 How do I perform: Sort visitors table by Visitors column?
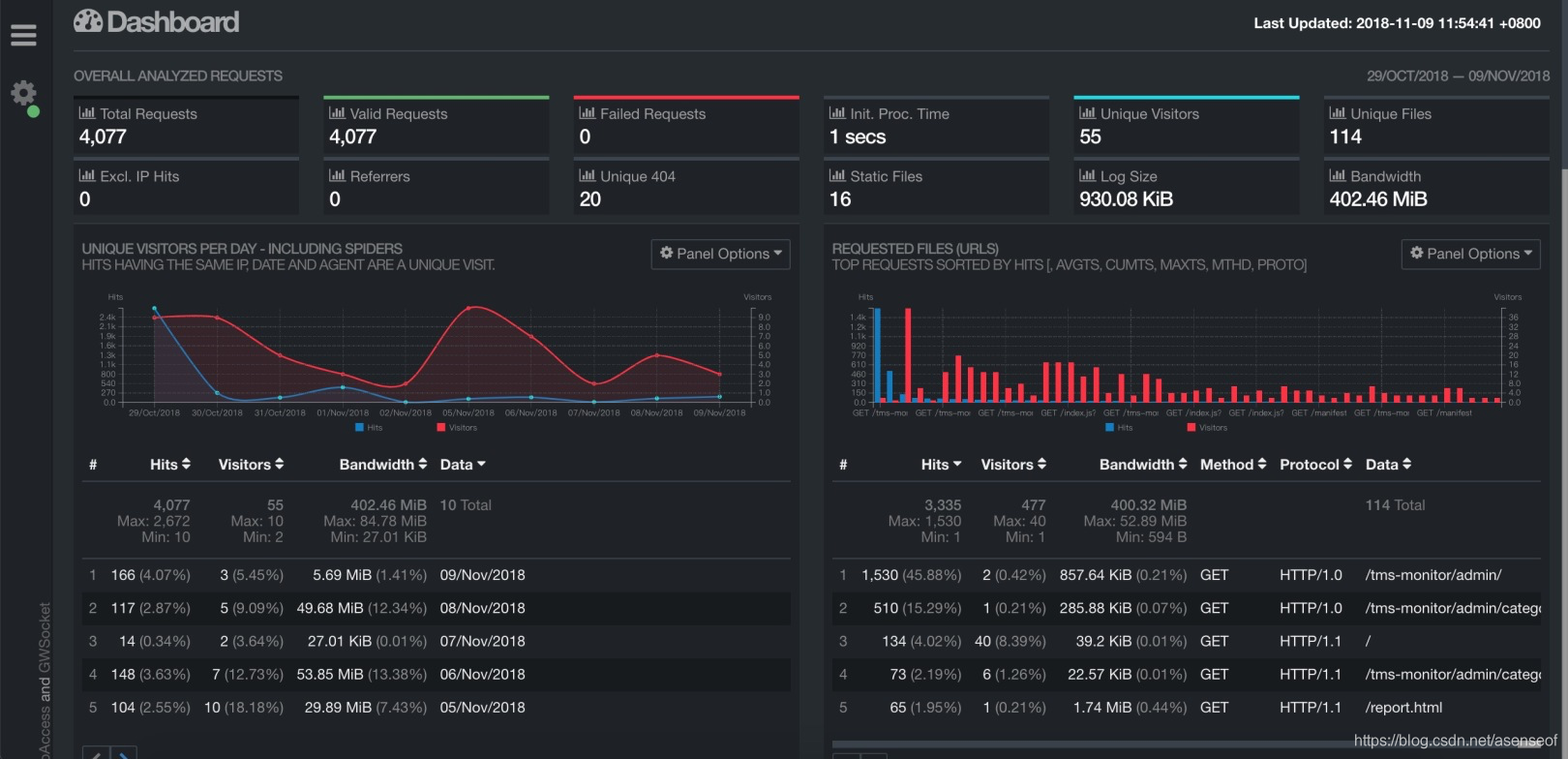(x=251, y=465)
